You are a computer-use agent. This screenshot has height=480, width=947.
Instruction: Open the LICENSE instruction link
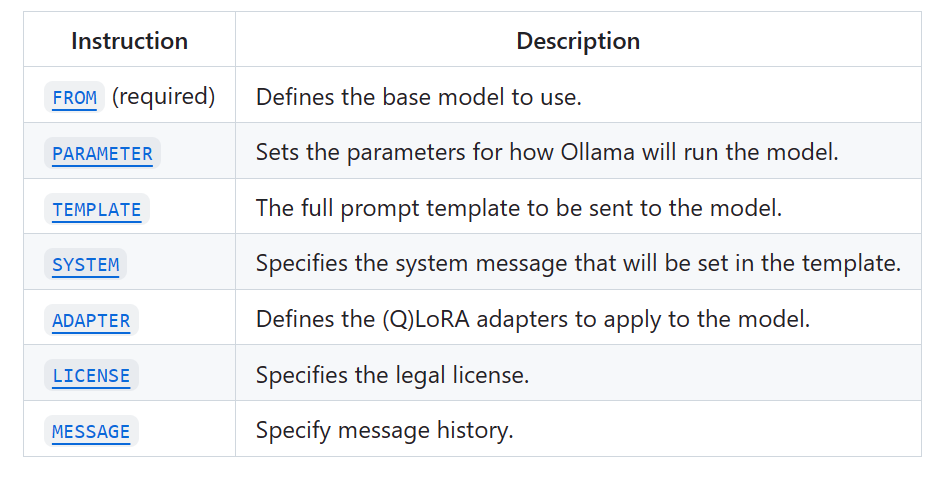(x=91, y=376)
